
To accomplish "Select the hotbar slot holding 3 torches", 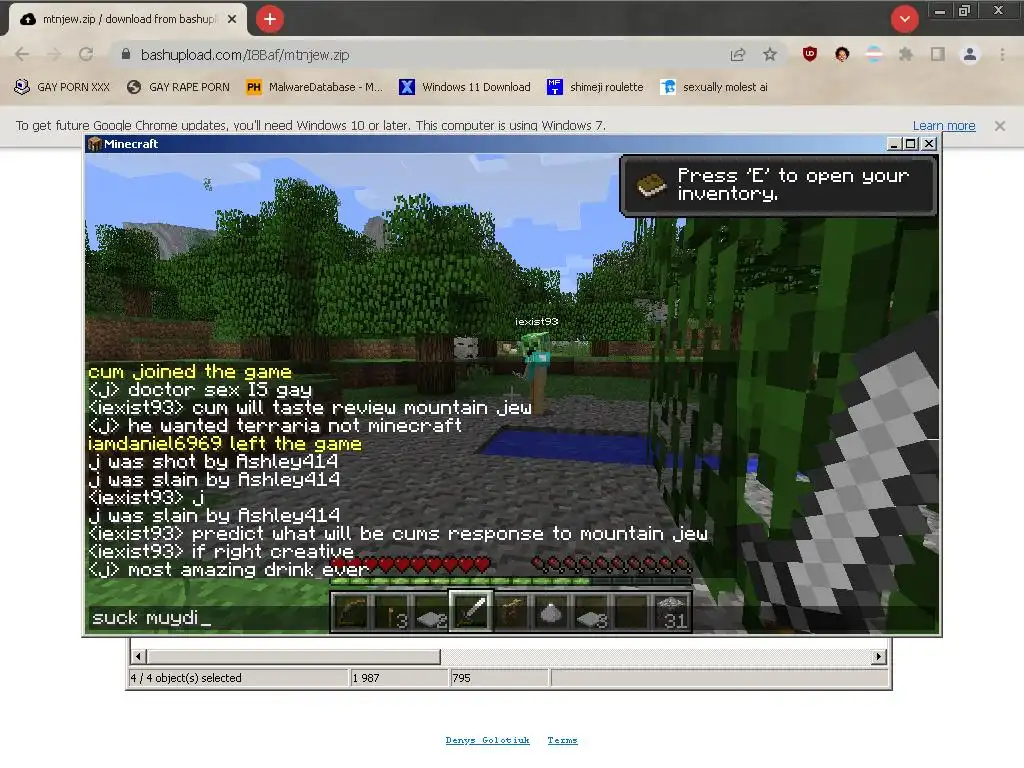I will coord(392,612).
